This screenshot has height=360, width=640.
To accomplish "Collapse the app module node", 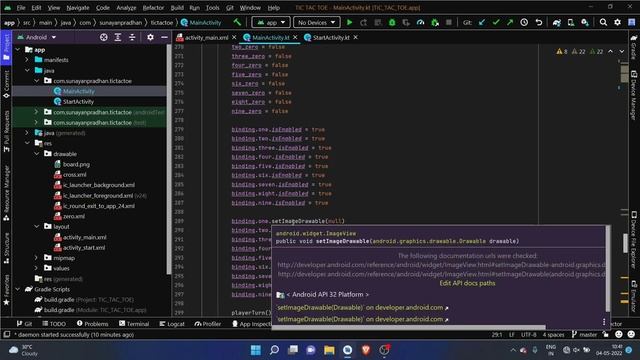I will point(18,49).
